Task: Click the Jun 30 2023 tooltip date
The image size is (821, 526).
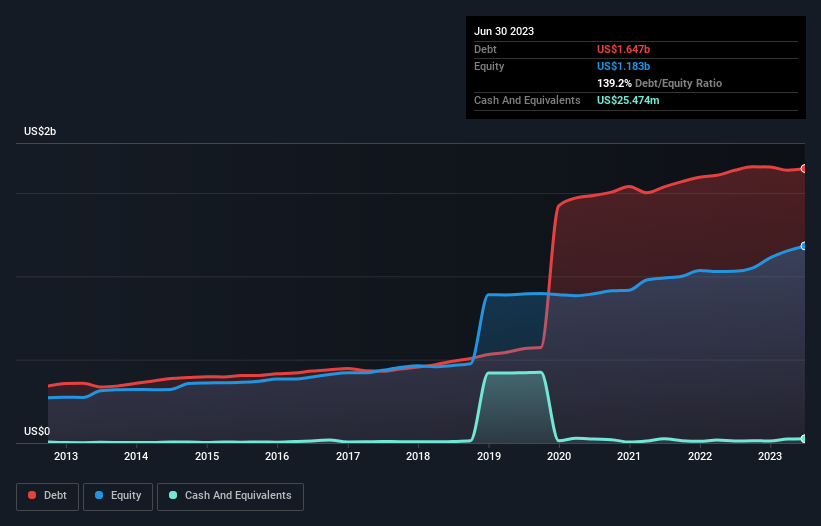Action: [504, 31]
